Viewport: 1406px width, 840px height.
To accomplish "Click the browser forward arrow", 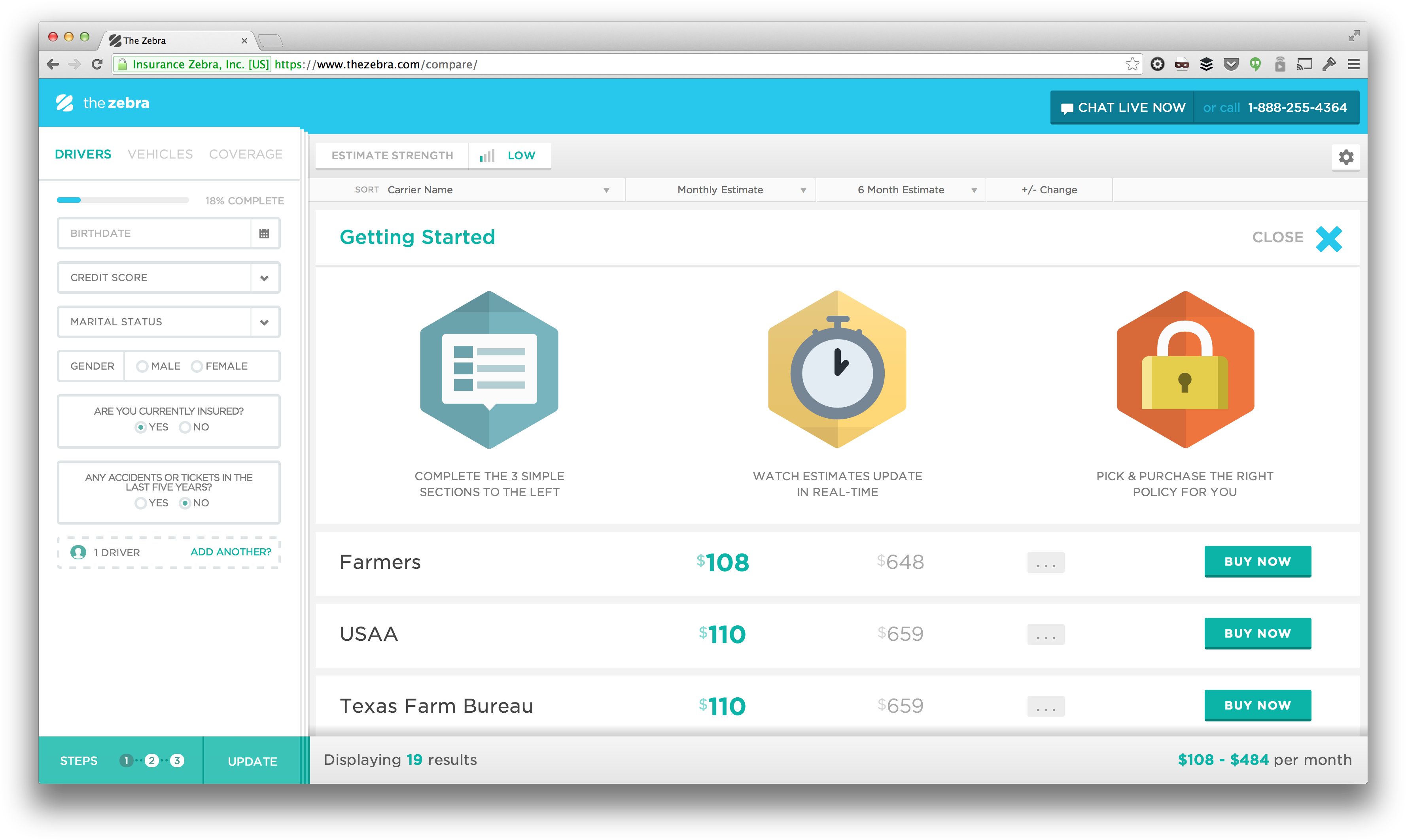I will point(75,64).
